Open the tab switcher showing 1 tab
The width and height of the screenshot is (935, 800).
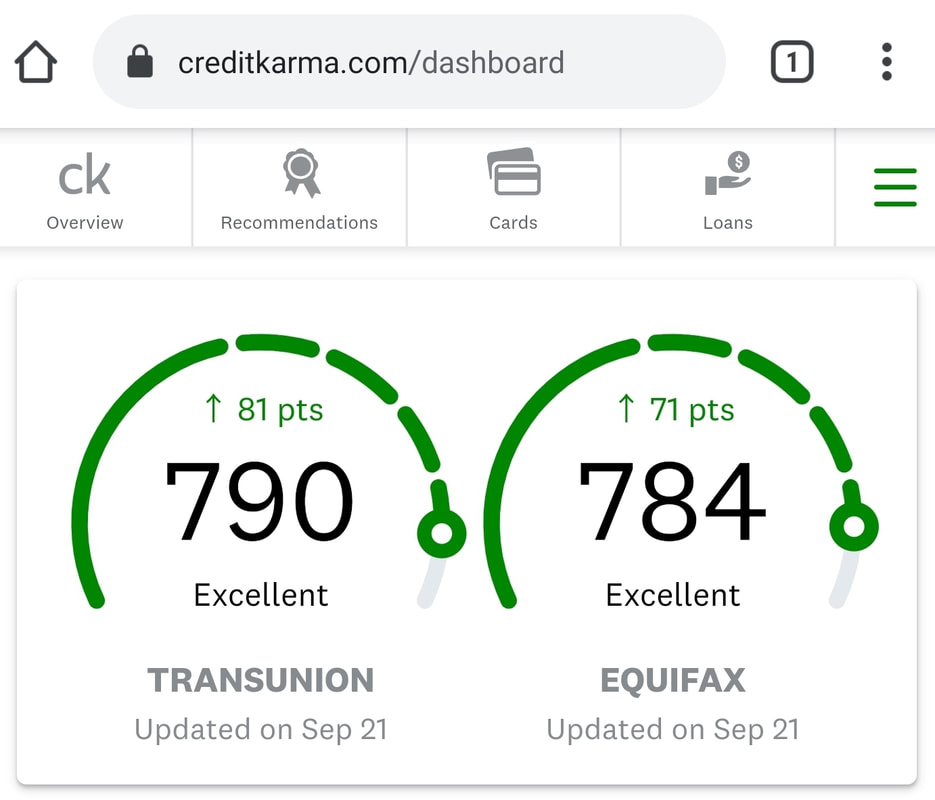pos(792,61)
